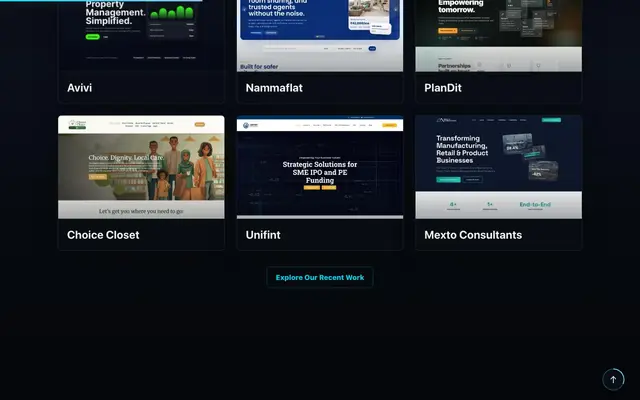The image size is (640, 400).
Task: Open the Mexto Consultants project thumbnail
Action: click(x=499, y=167)
